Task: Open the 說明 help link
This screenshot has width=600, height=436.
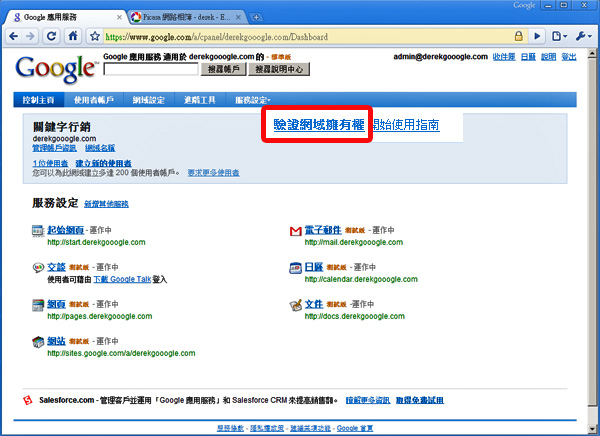Action: pos(548,57)
